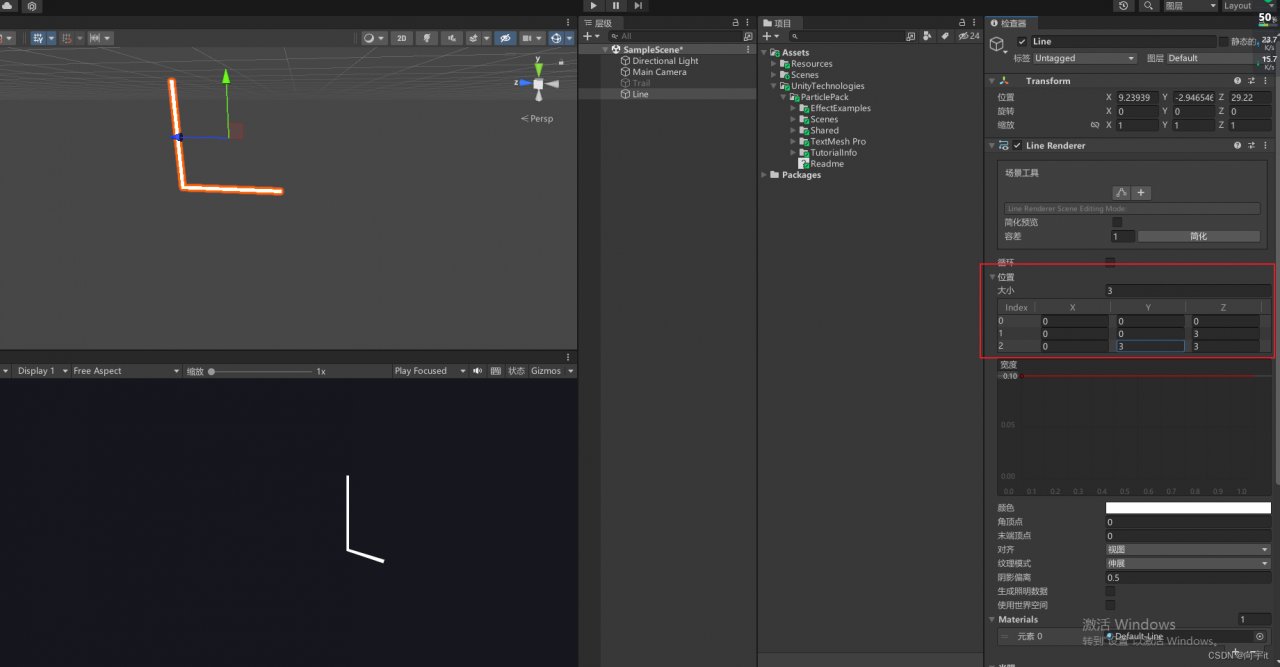Select Main Camera in Hierarchy
The height and width of the screenshot is (667, 1280).
659,72
